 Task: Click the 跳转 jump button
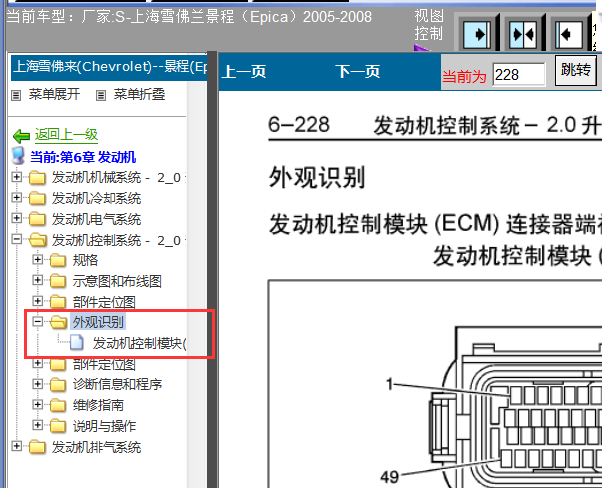pyautogui.click(x=576, y=71)
